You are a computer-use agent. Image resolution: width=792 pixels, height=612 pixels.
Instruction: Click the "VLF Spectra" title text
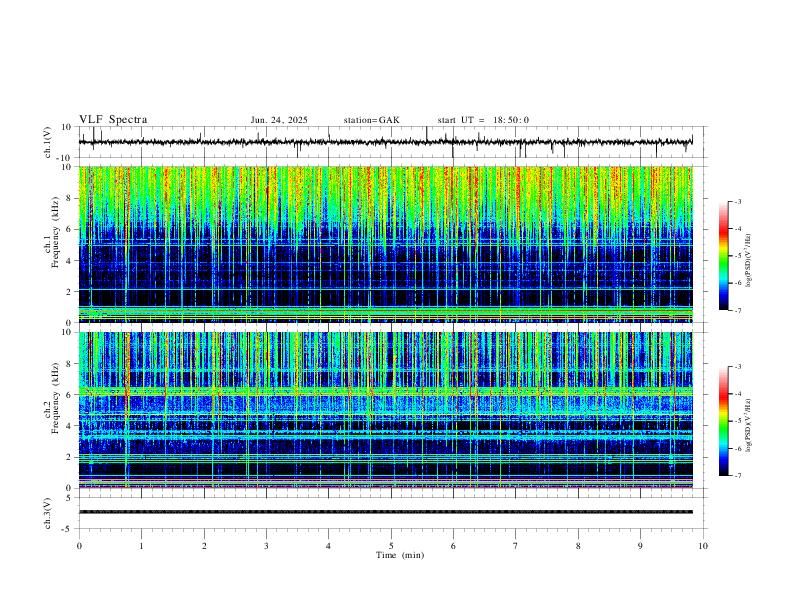[113, 120]
